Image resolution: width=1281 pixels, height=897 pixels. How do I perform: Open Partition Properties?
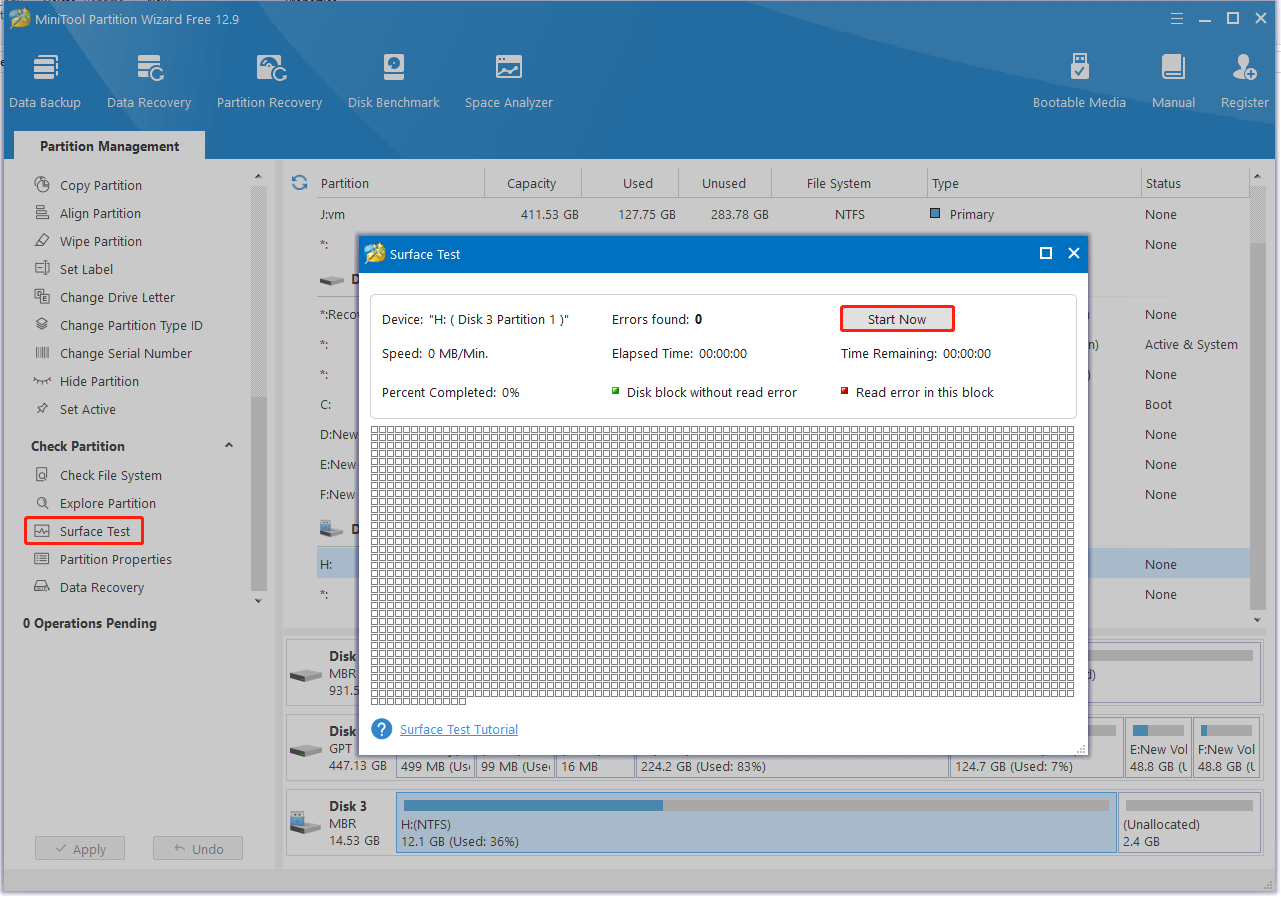click(x=116, y=559)
